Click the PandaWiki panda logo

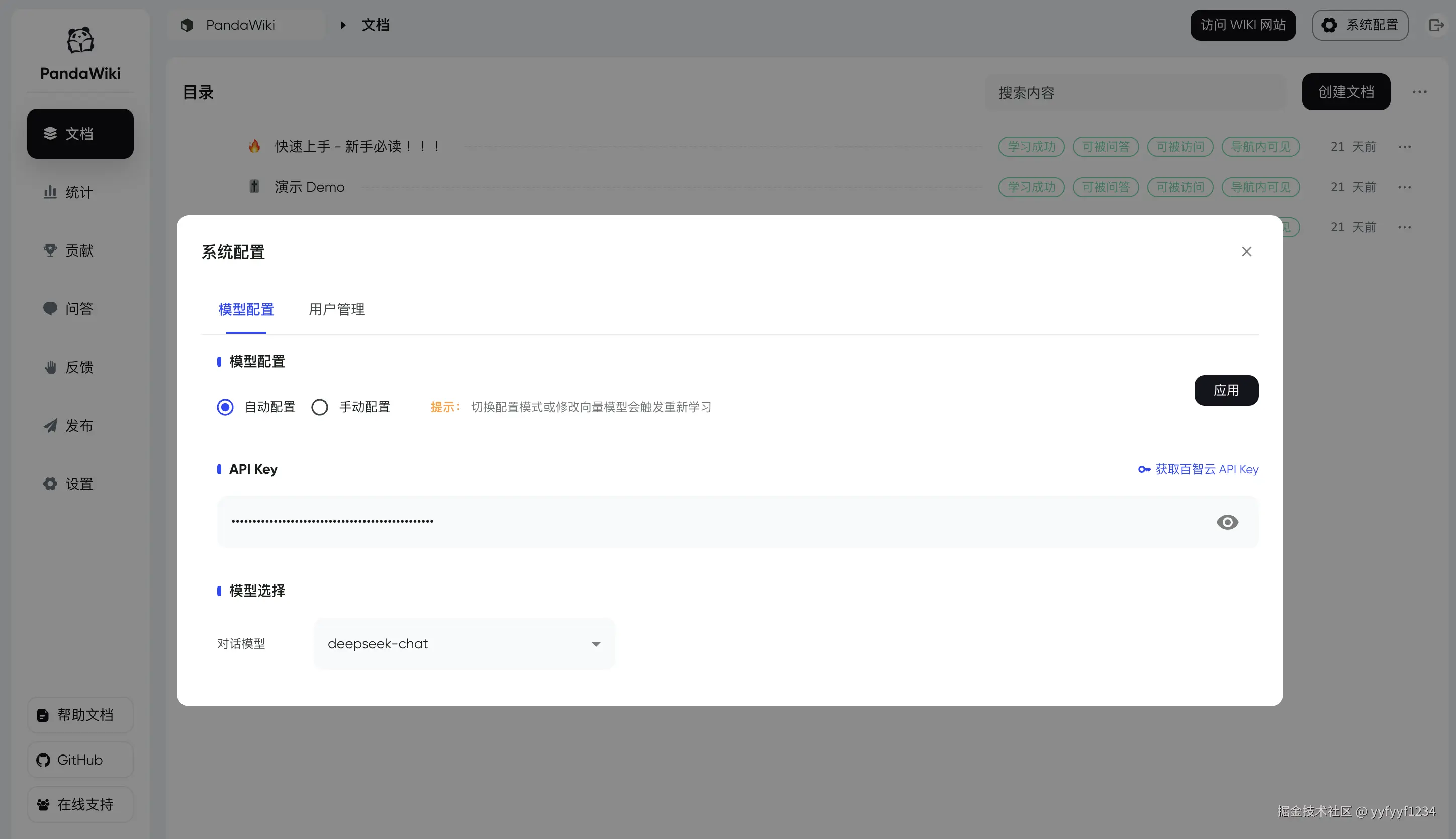click(x=80, y=40)
